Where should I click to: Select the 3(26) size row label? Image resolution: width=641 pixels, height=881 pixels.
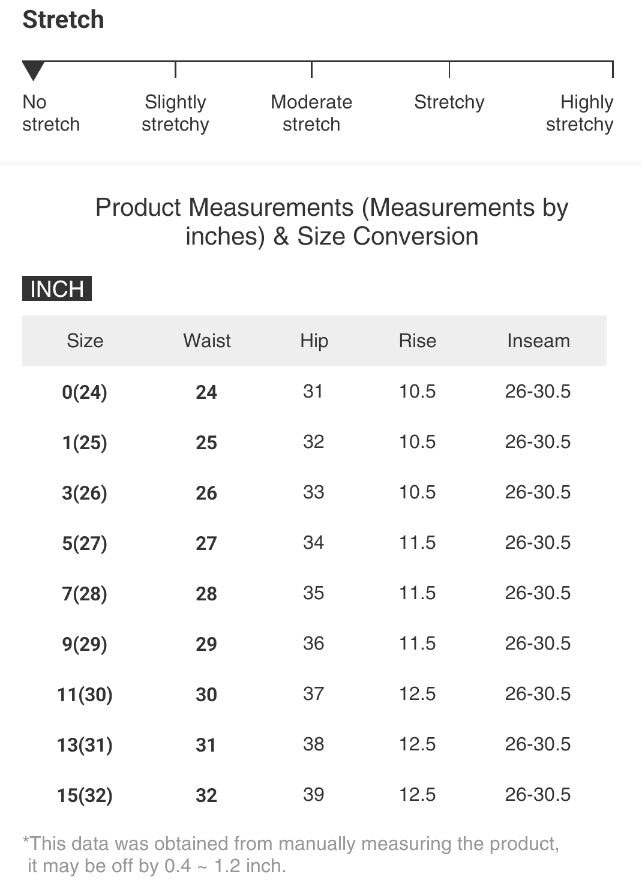(85, 493)
